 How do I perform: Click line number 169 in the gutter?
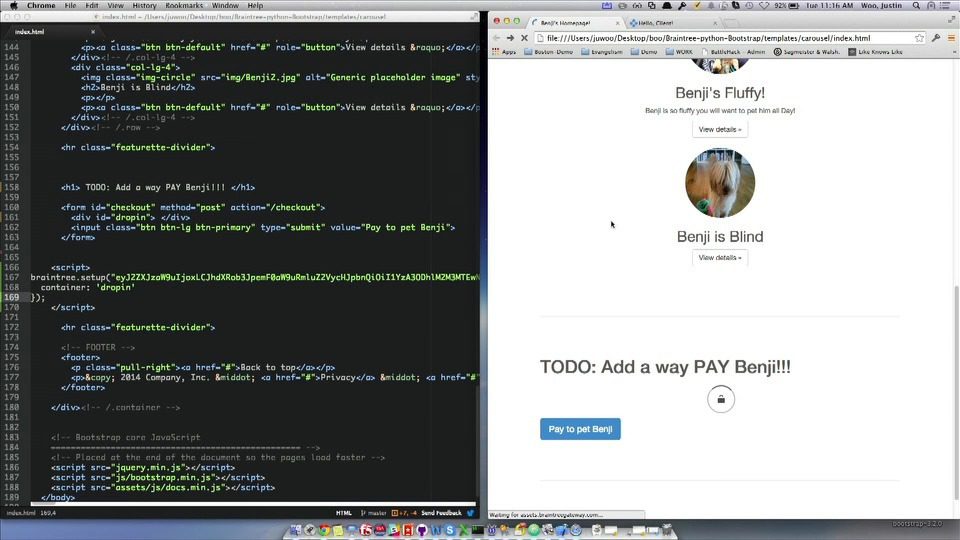12,298
